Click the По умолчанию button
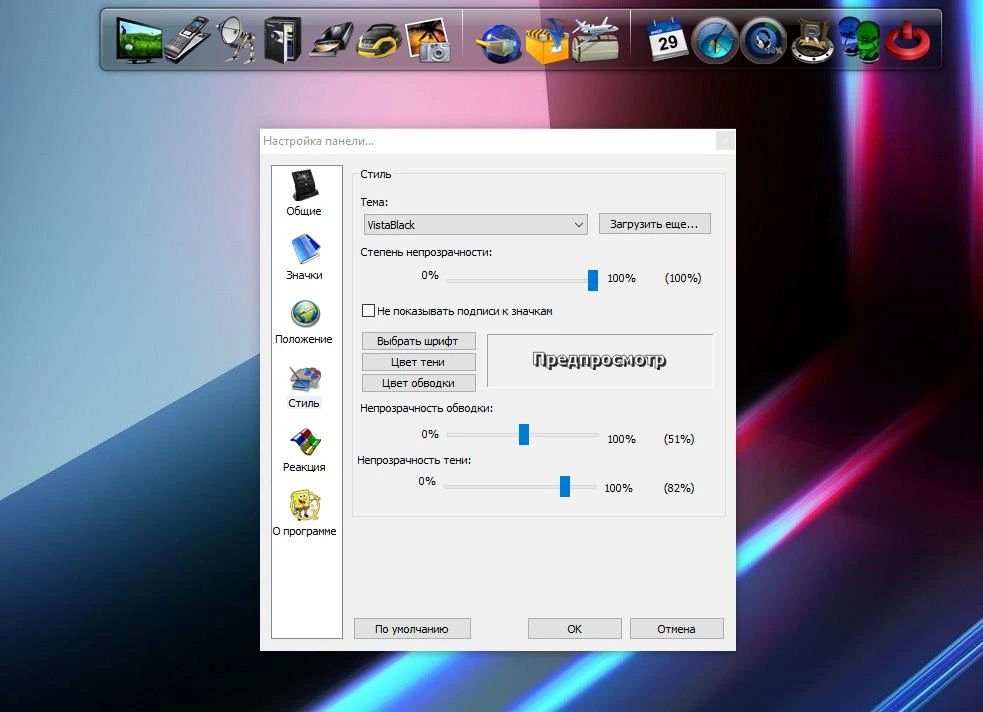This screenshot has width=983, height=712. [412, 629]
